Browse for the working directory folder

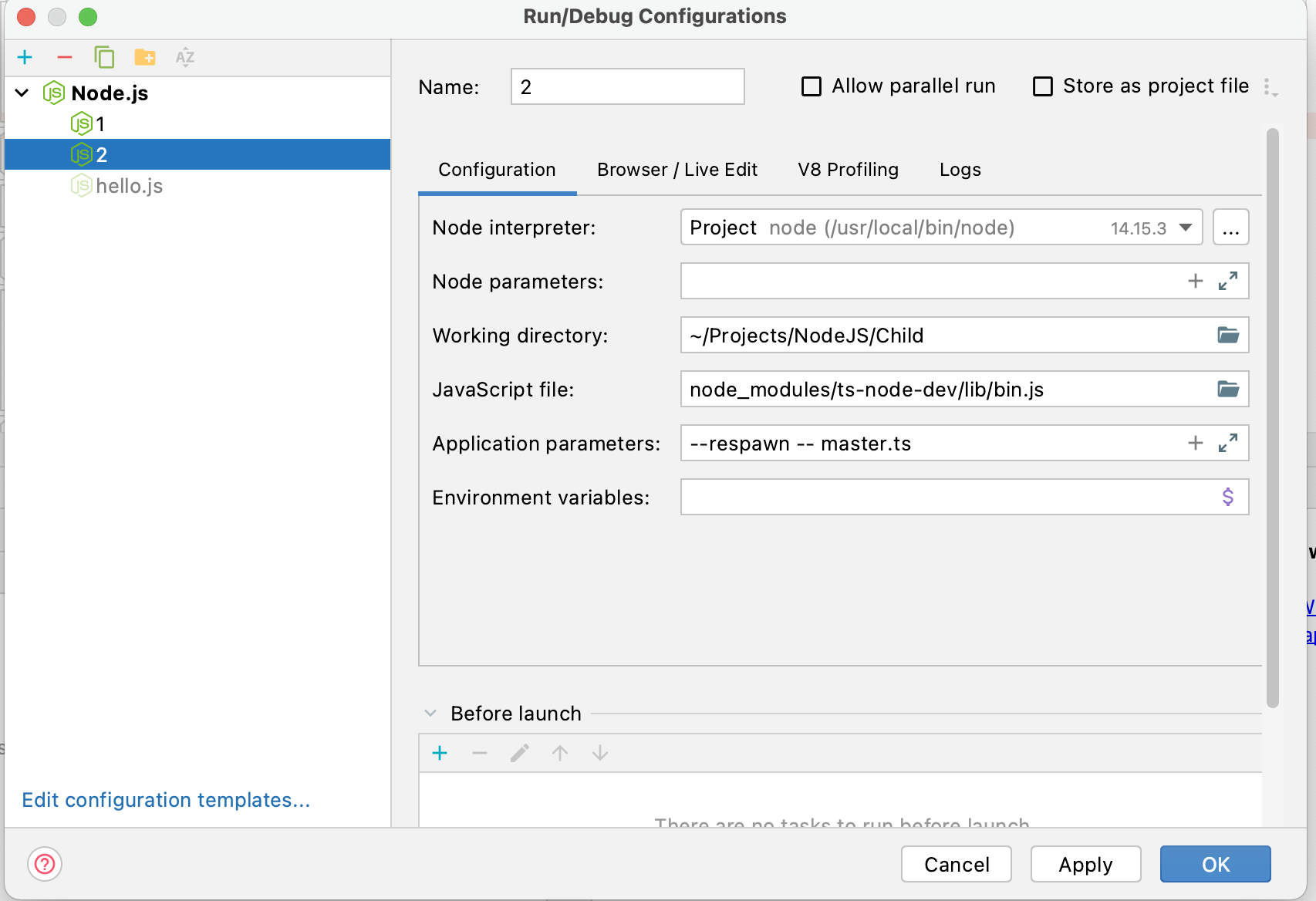pos(1228,335)
